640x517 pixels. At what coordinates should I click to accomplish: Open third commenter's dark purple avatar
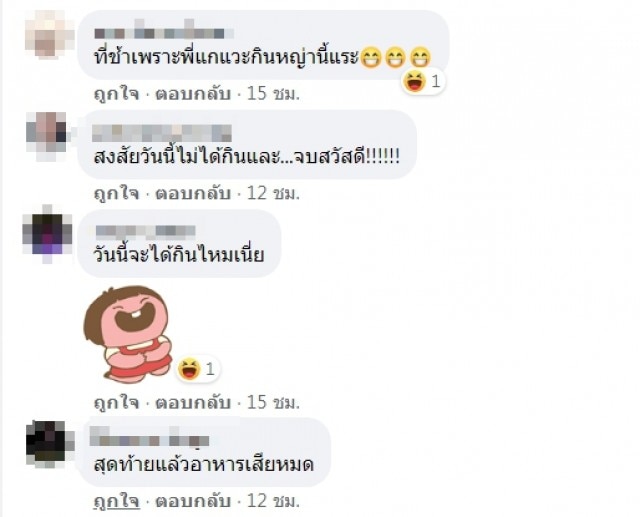pos(47,234)
